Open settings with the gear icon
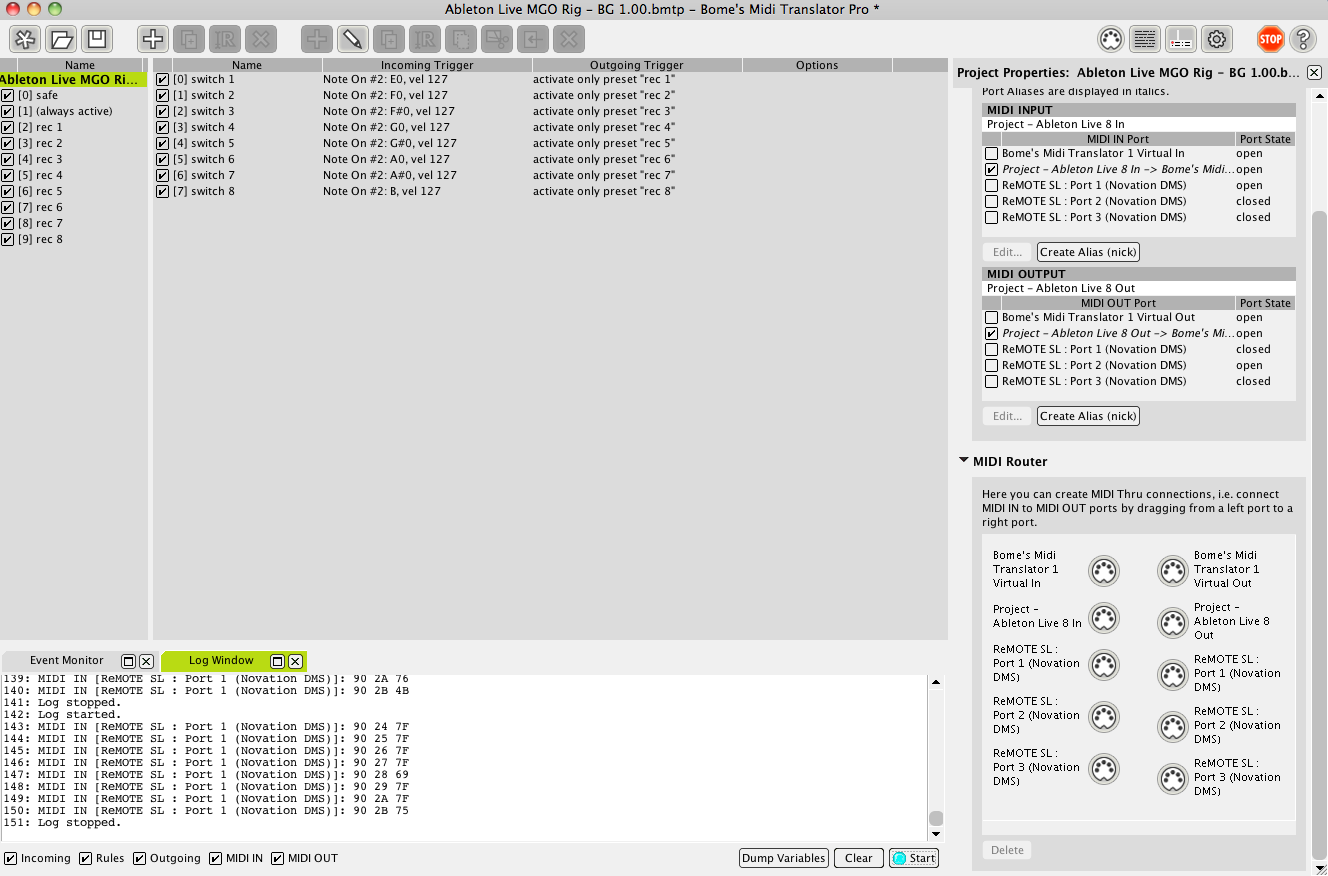This screenshot has width=1328, height=876. (x=1217, y=39)
